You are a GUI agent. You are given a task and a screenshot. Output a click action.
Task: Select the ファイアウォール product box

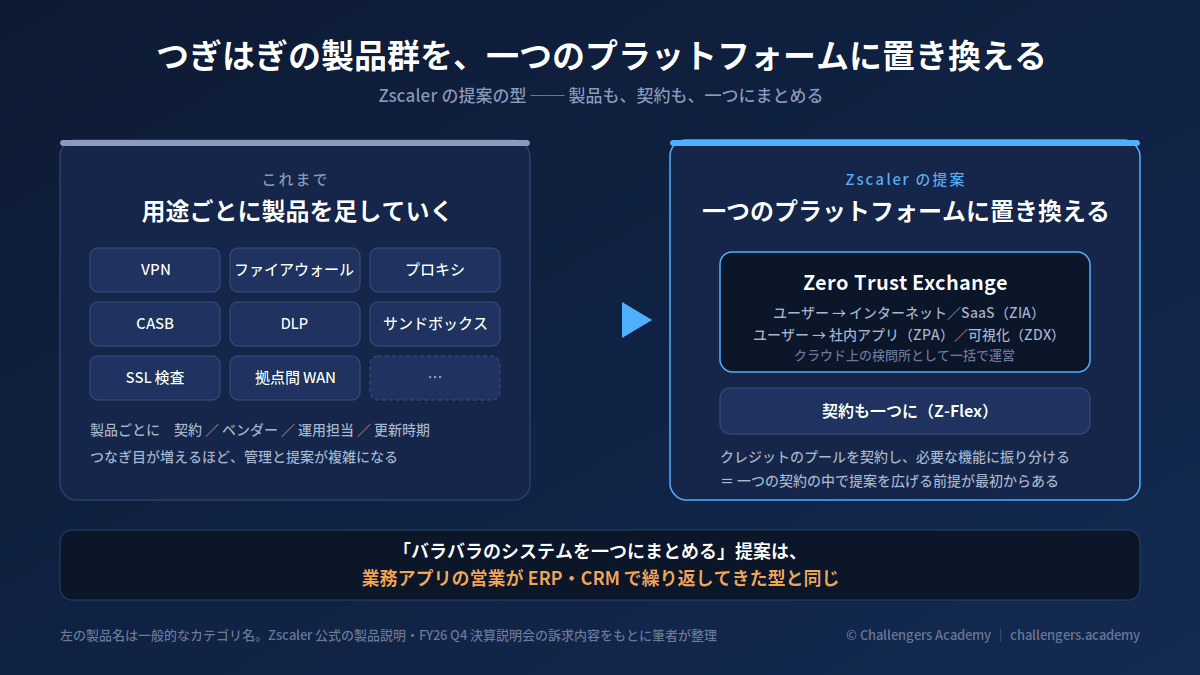[295, 270]
